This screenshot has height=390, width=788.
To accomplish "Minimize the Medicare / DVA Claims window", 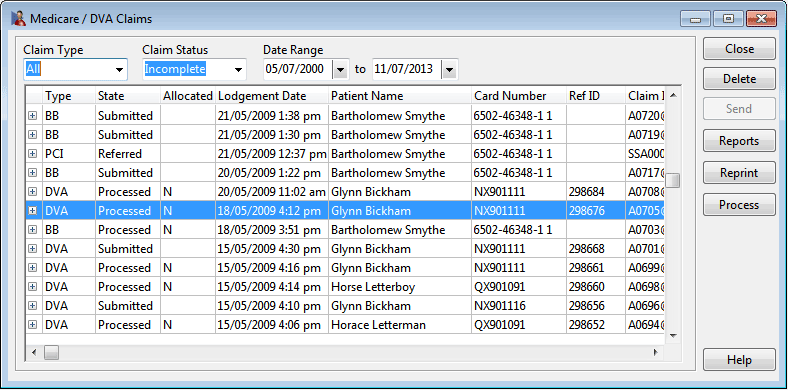I will [x=696, y=20].
